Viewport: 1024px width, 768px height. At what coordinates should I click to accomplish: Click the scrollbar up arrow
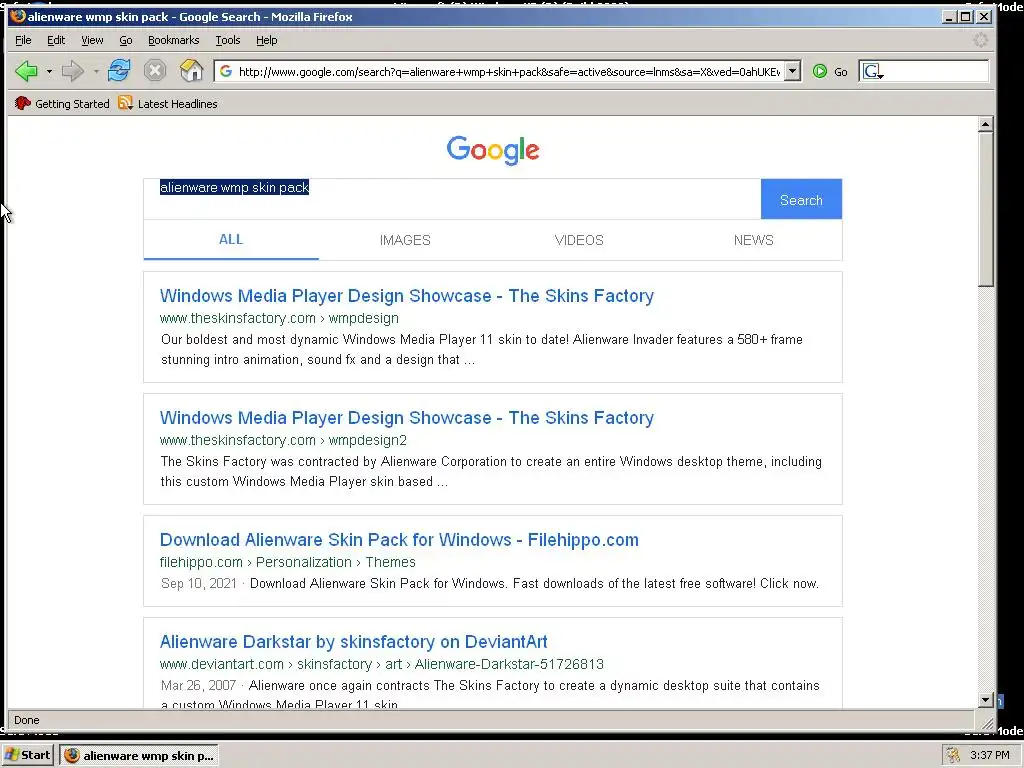pyautogui.click(x=985, y=124)
